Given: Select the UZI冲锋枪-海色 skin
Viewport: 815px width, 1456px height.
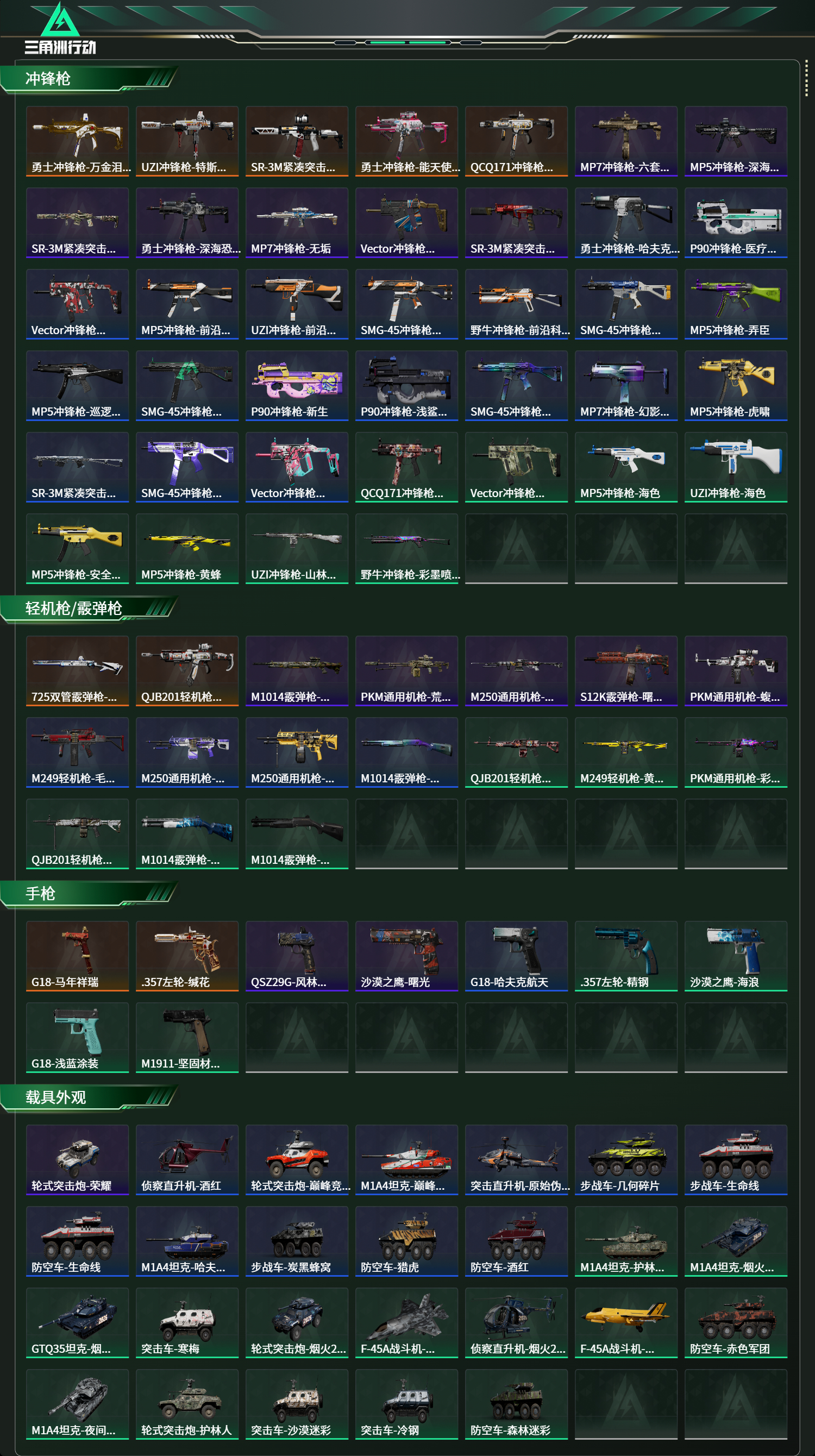Looking at the screenshot, I should click(x=735, y=467).
